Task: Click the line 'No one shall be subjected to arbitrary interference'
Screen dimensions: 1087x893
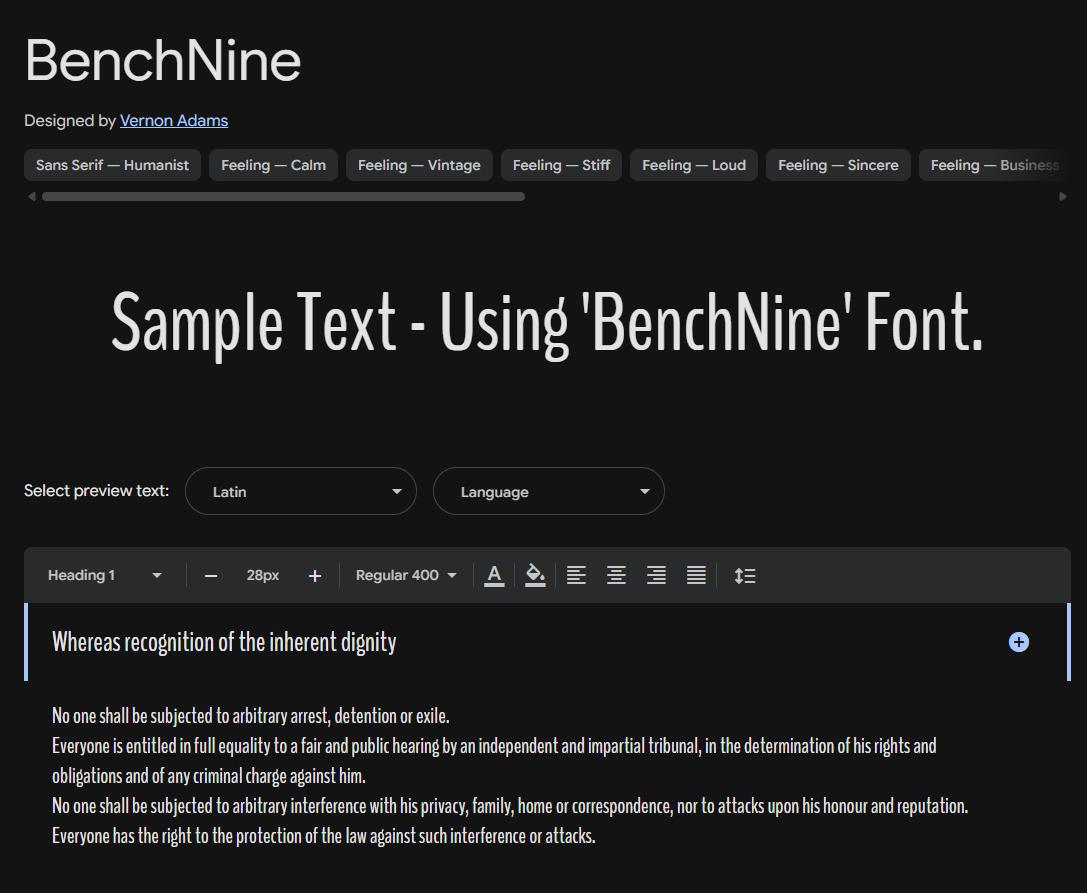Action: [x=510, y=806]
